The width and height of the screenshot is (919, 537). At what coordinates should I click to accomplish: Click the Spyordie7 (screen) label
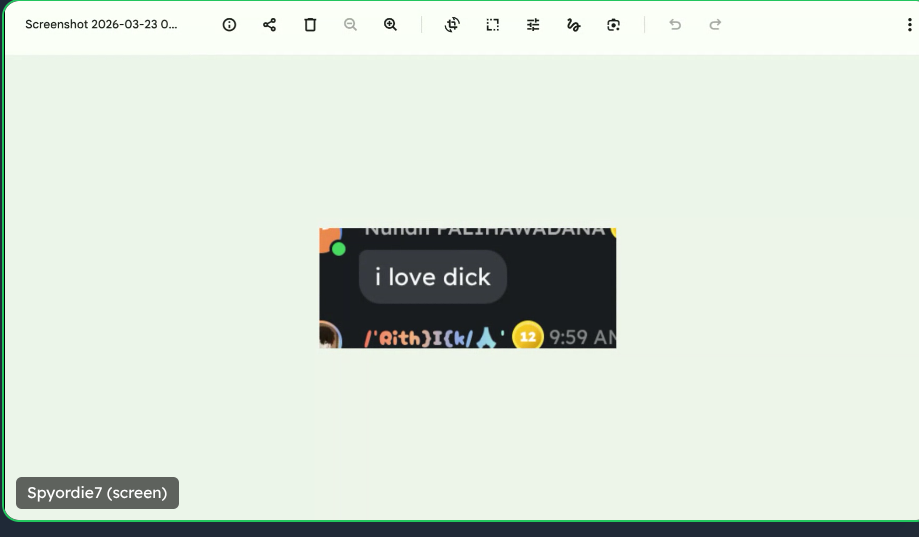click(x=97, y=493)
